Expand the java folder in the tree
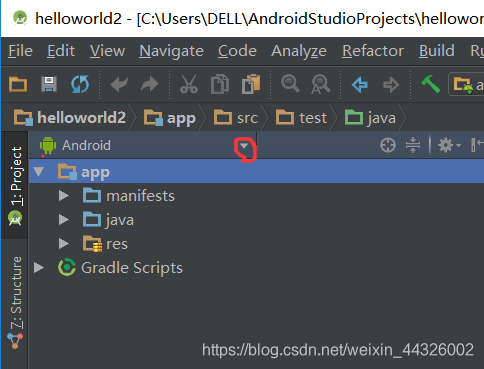Screen dimensions: 484x369 tap(64, 220)
